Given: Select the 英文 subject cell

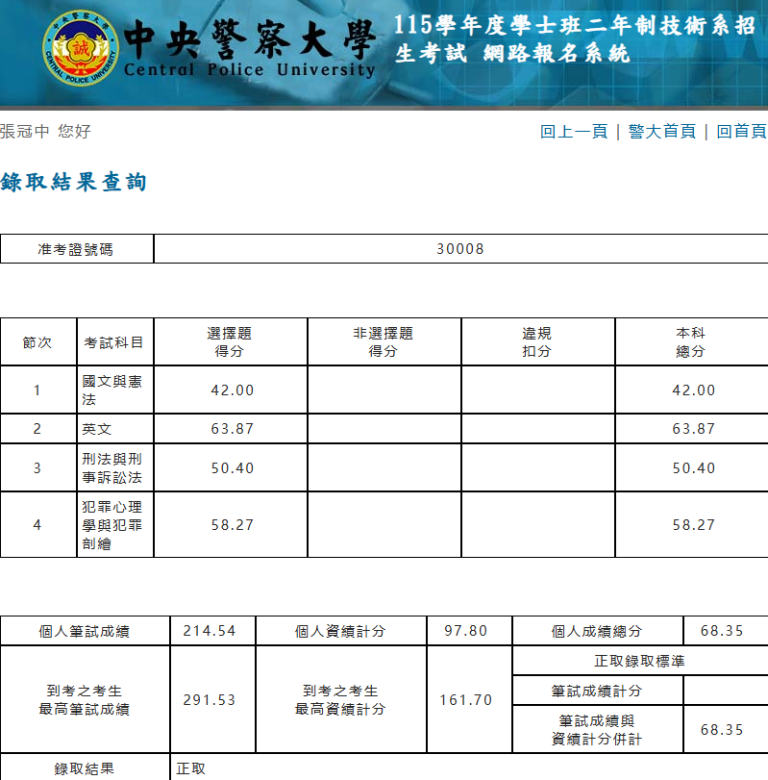Looking at the screenshot, I should 115,429.
